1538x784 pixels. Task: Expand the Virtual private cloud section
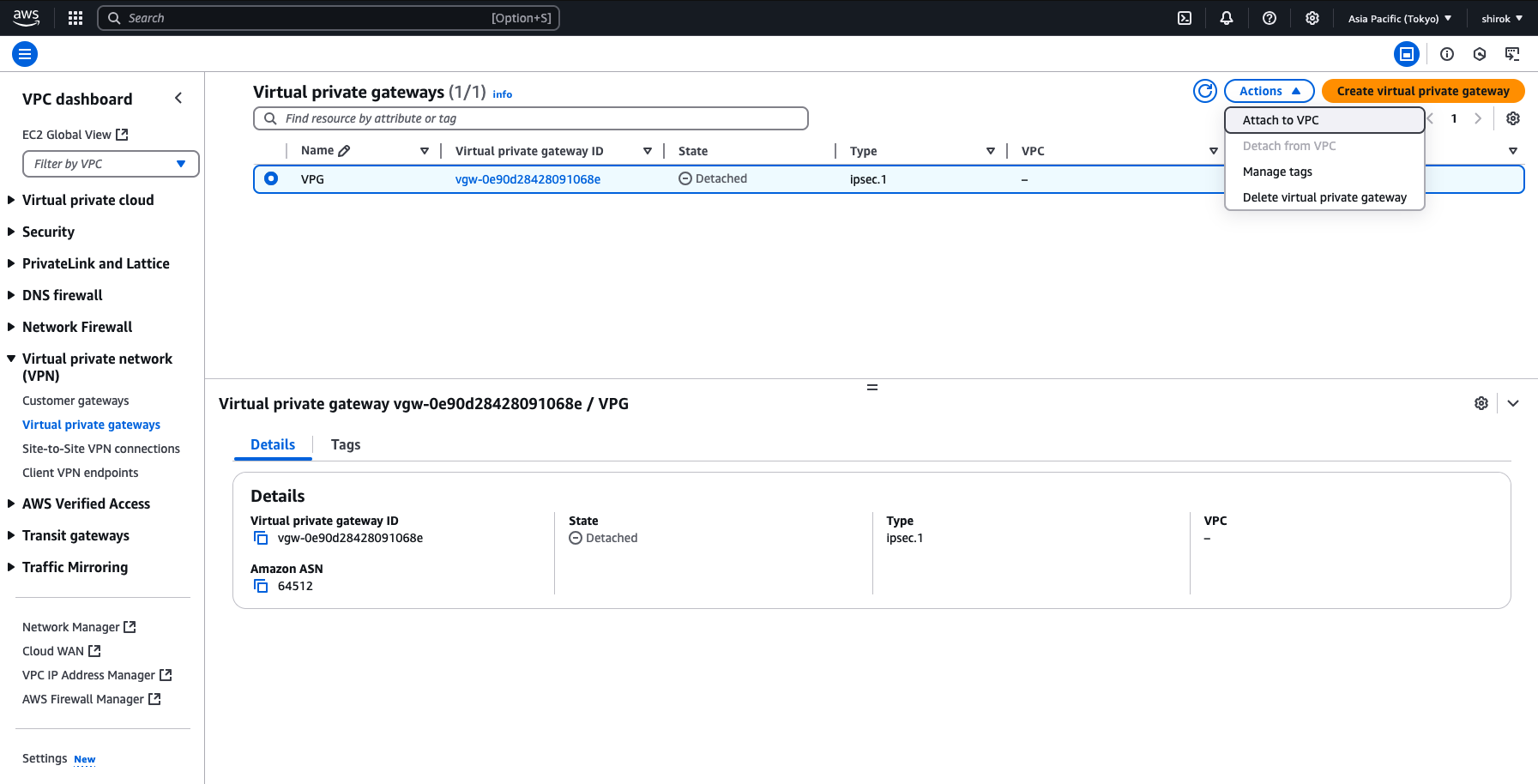tap(11, 200)
